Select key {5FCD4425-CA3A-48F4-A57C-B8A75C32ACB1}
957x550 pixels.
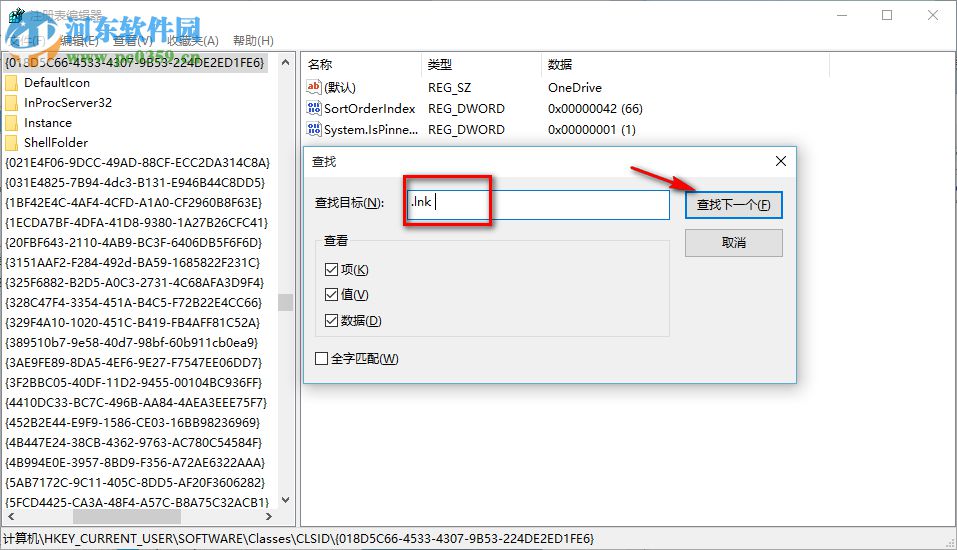point(137,503)
